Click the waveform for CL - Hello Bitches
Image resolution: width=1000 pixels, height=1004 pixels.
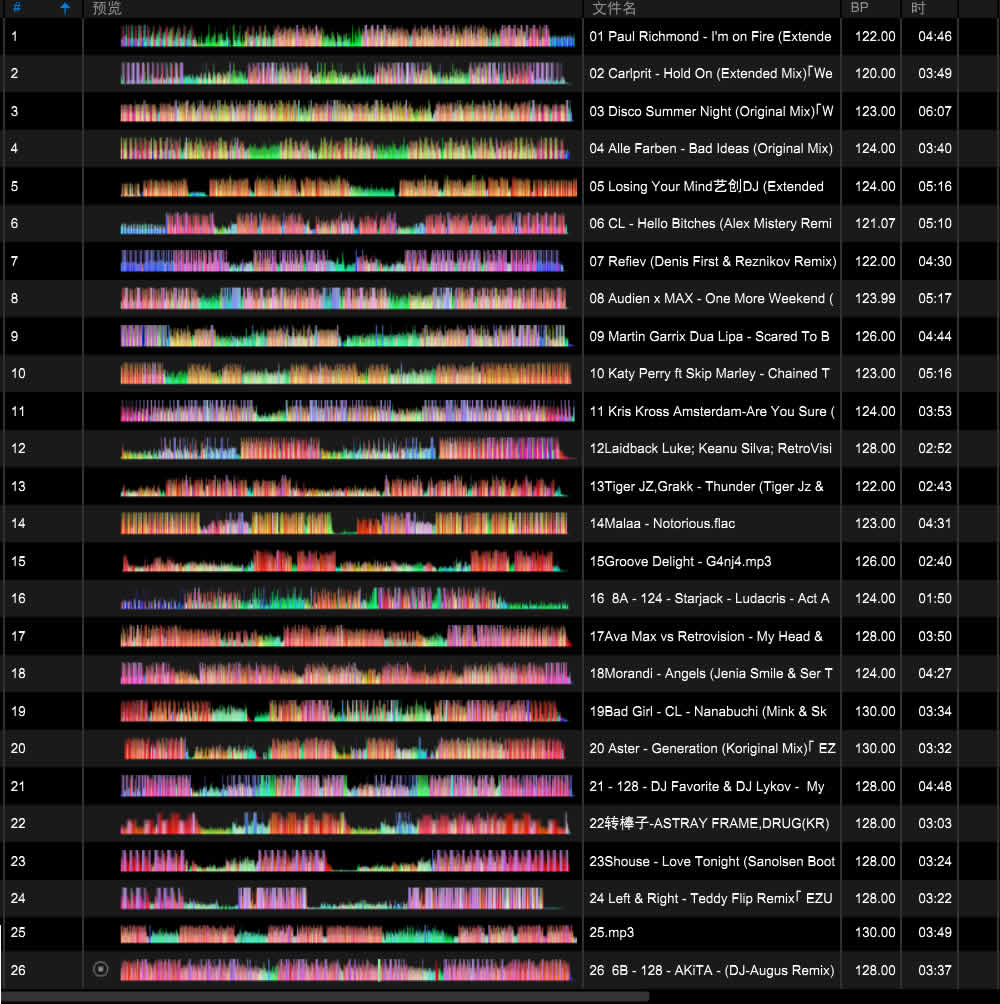tap(344, 223)
